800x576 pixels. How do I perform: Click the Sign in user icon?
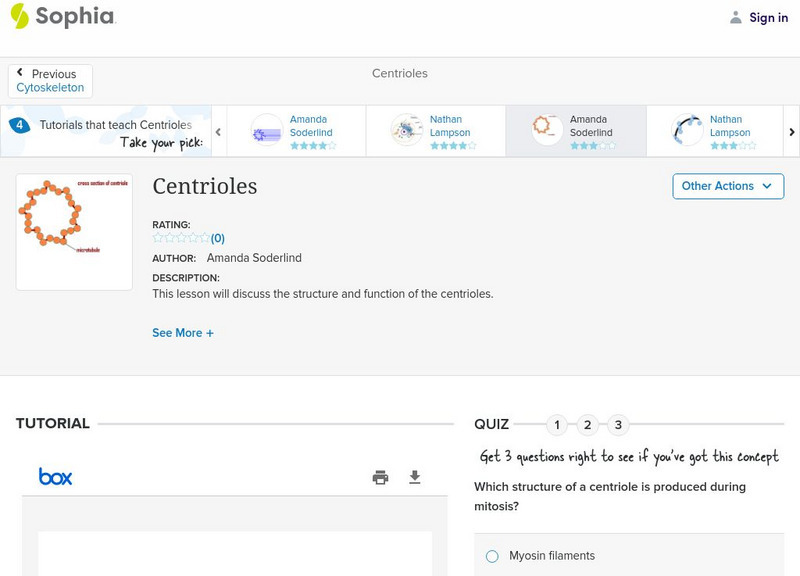[x=736, y=17]
